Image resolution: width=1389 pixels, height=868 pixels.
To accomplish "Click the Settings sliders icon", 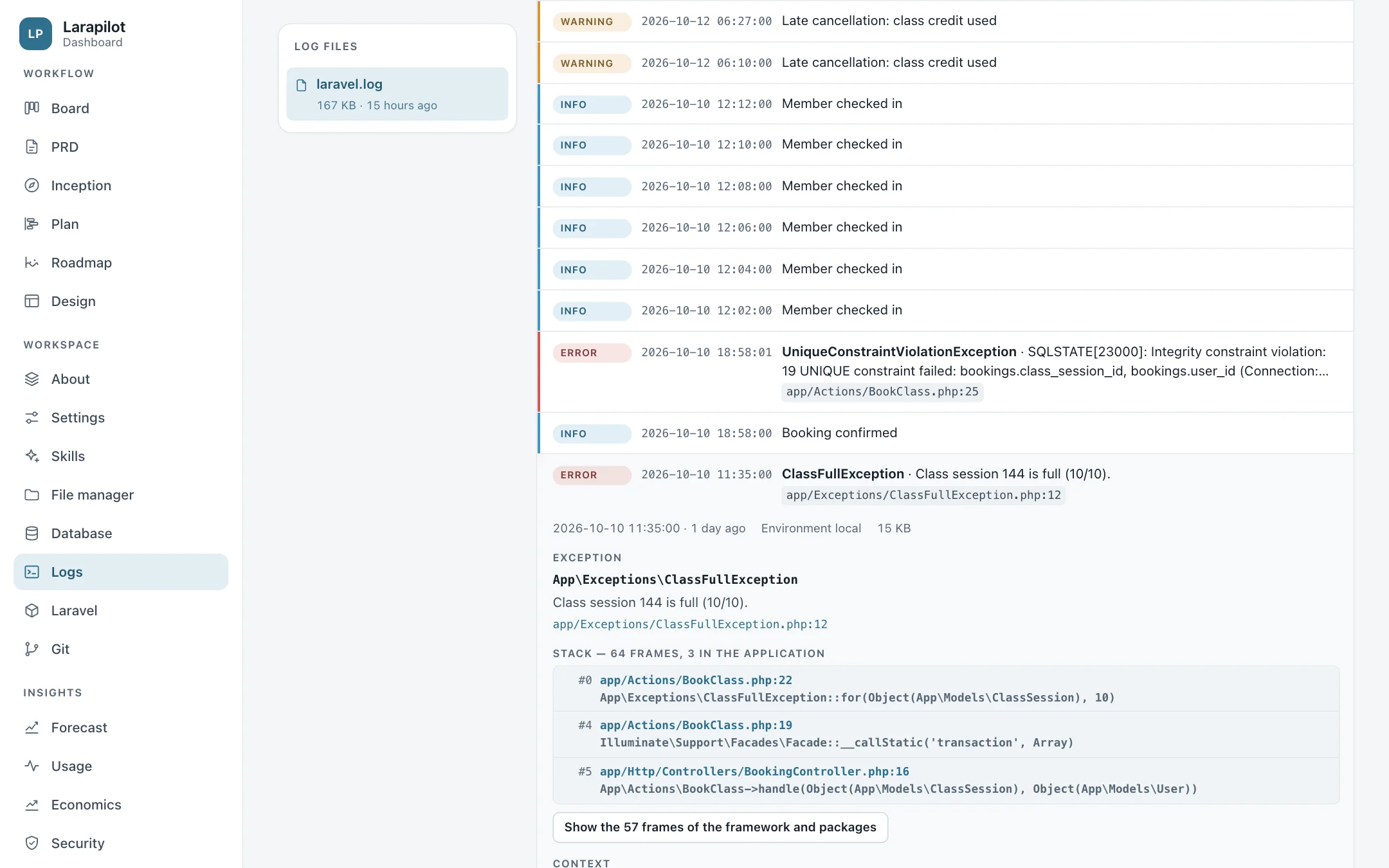I will point(32,417).
